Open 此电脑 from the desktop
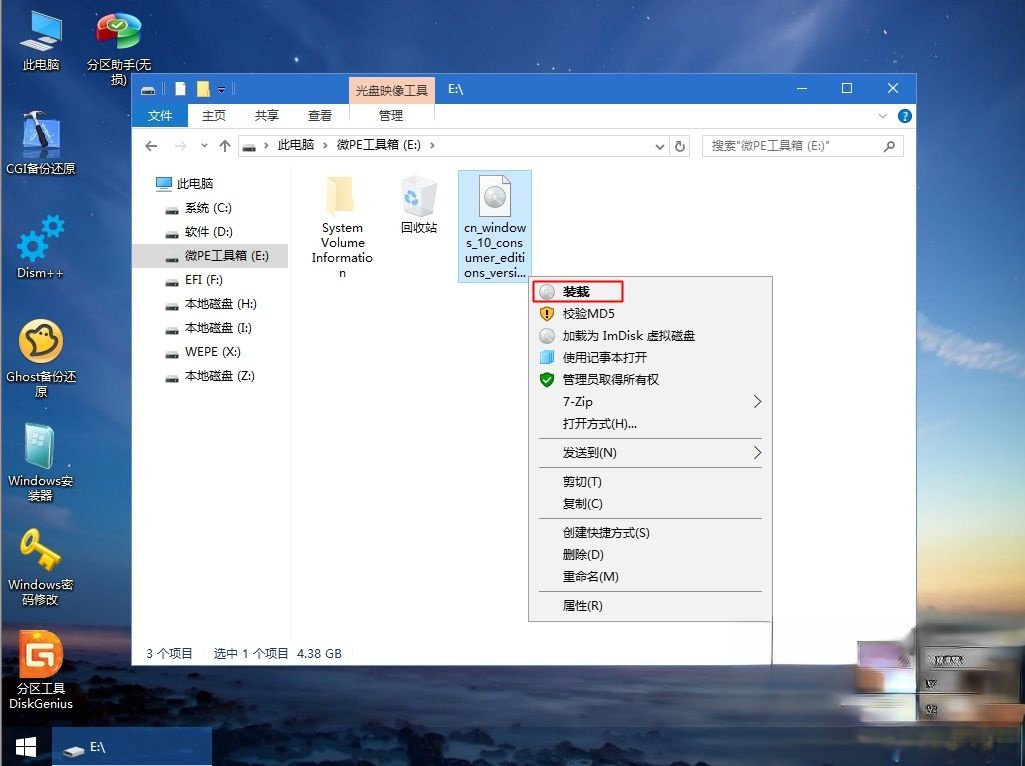Viewport: 1025px width, 766px height. point(40,30)
